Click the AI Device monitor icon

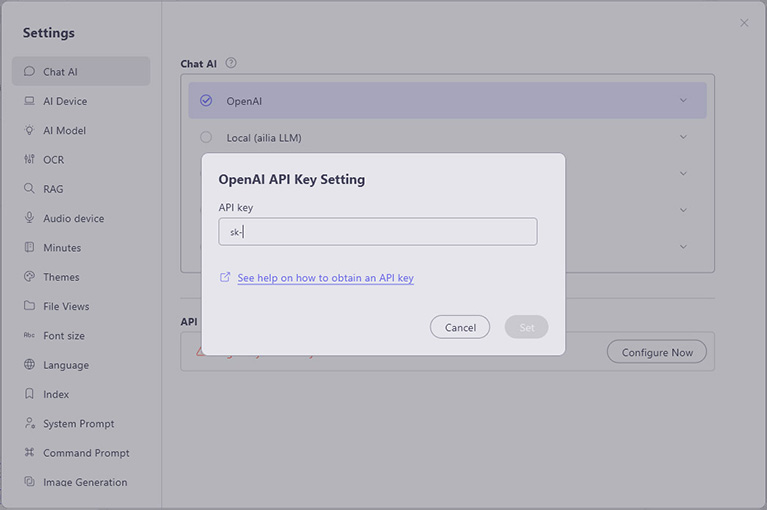(x=29, y=101)
